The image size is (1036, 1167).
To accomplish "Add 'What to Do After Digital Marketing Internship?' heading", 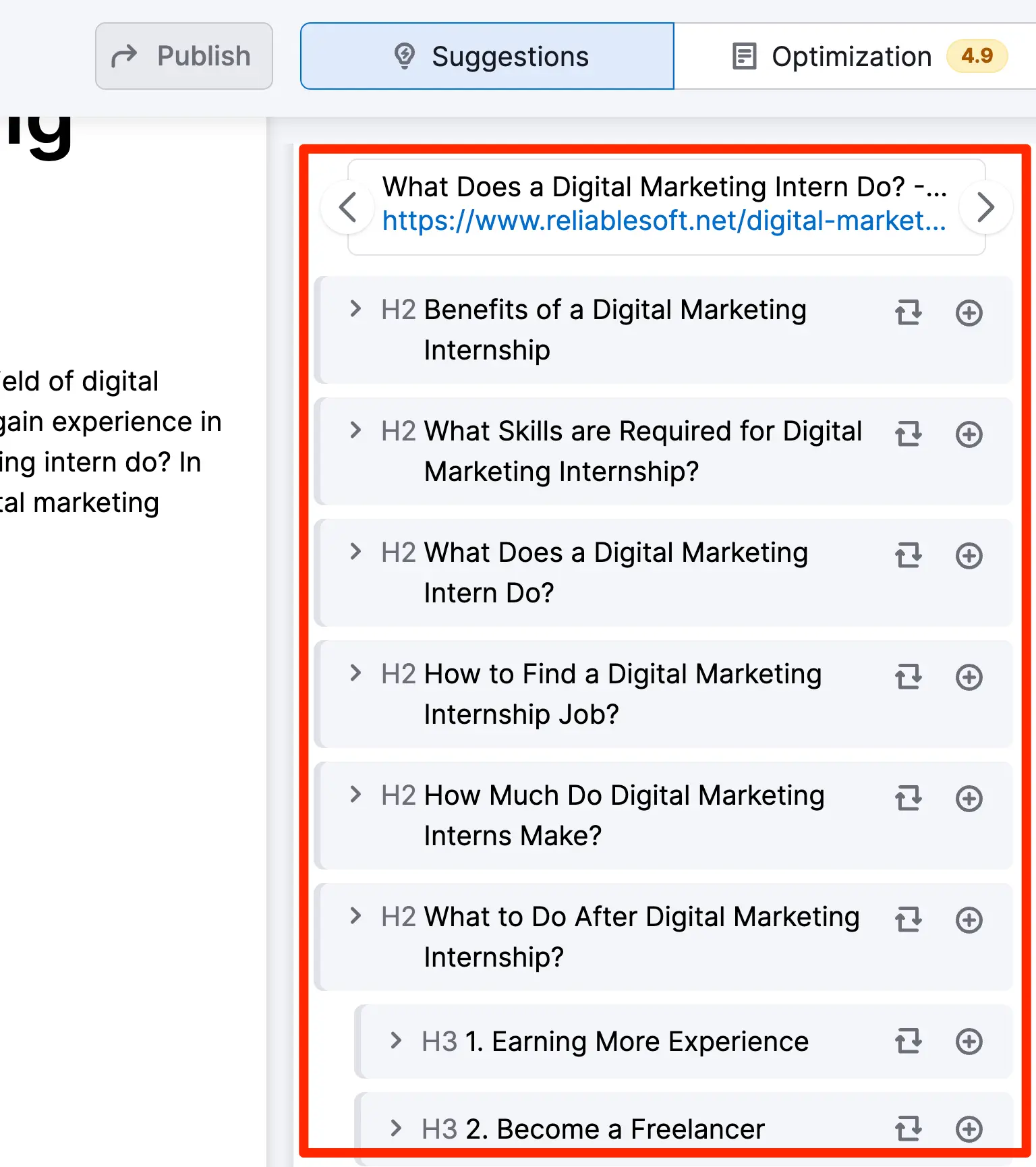I will [969, 920].
